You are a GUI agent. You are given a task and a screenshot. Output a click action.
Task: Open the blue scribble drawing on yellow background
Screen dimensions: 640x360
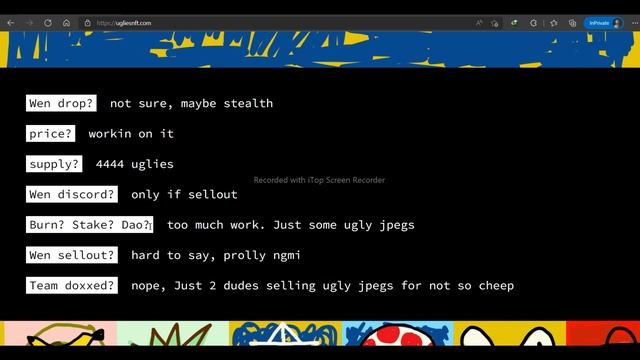pyautogui.click(x=286, y=333)
